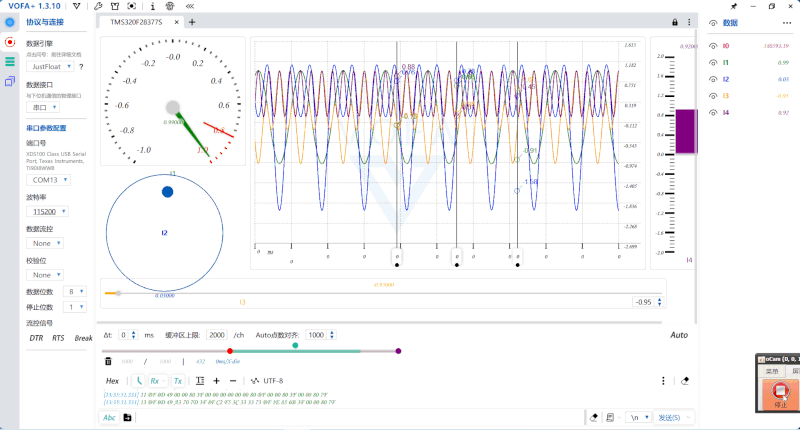This screenshot has width=800, height=430.
Task: Expand the JustFloat data engine dropdown
Action: point(52,67)
